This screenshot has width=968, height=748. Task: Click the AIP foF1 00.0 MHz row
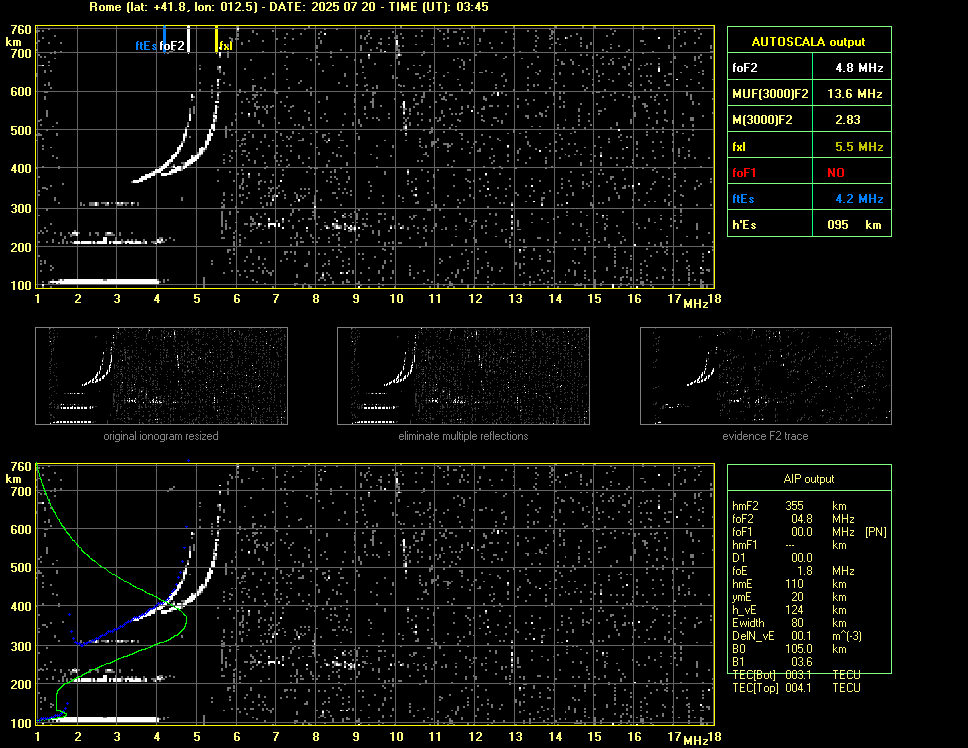coord(809,532)
